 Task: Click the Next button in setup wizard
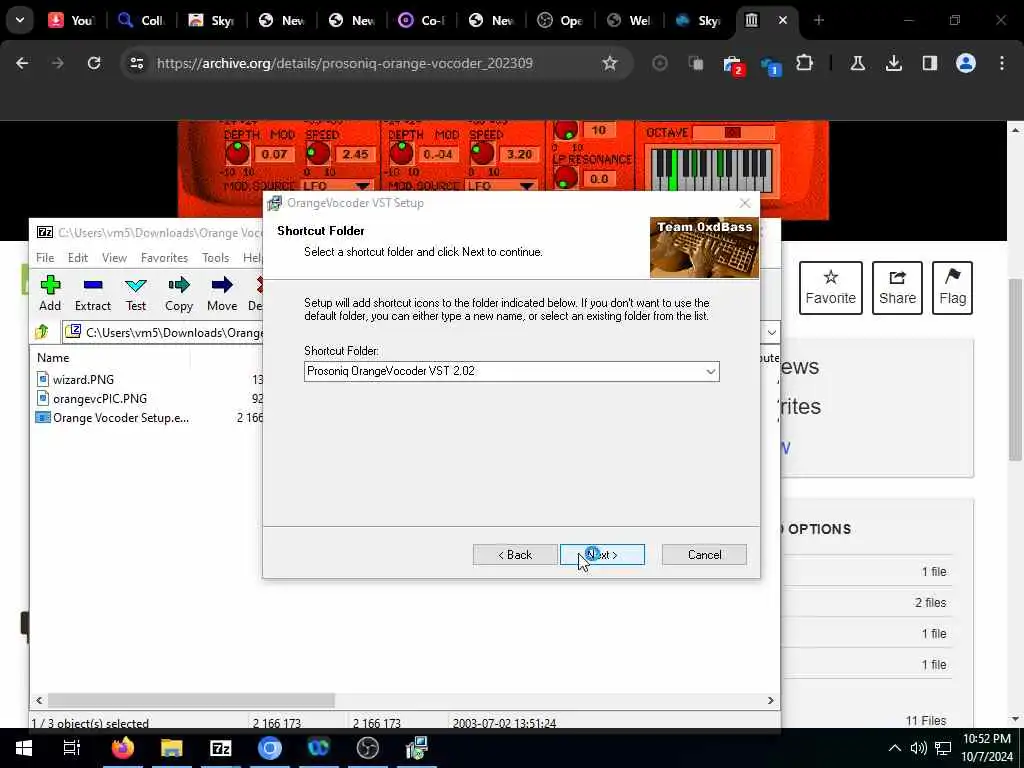pos(601,554)
